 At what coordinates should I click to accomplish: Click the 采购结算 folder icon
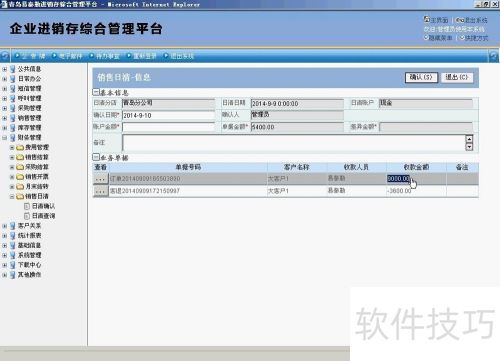click(x=20, y=167)
